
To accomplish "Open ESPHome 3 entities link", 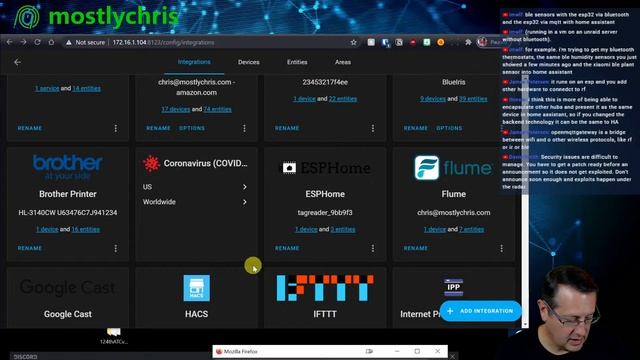I will pos(343,229).
